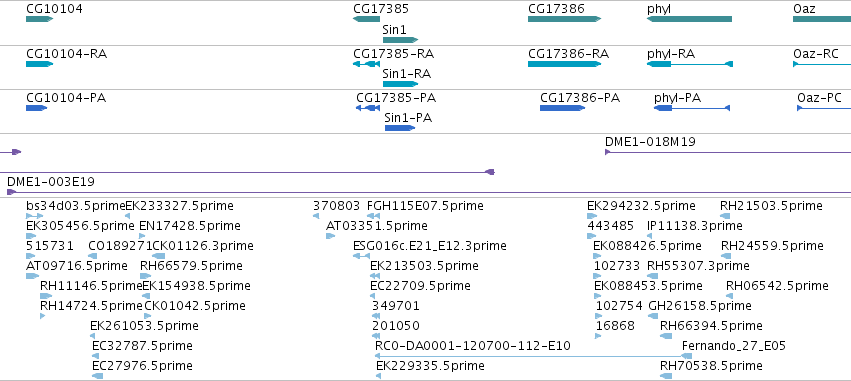The height and width of the screenshot is (381, 851).
Task: Click the RC0-DA0001-120700-112-E10 EST label
Action: [473, 346]
